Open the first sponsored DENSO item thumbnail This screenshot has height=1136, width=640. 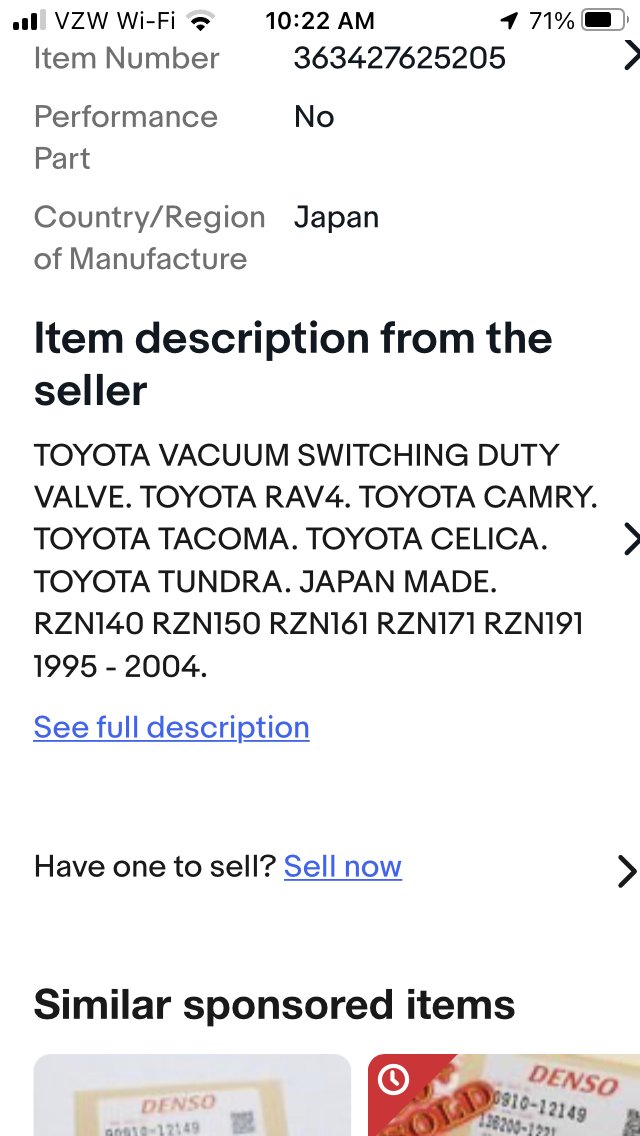192,1095
